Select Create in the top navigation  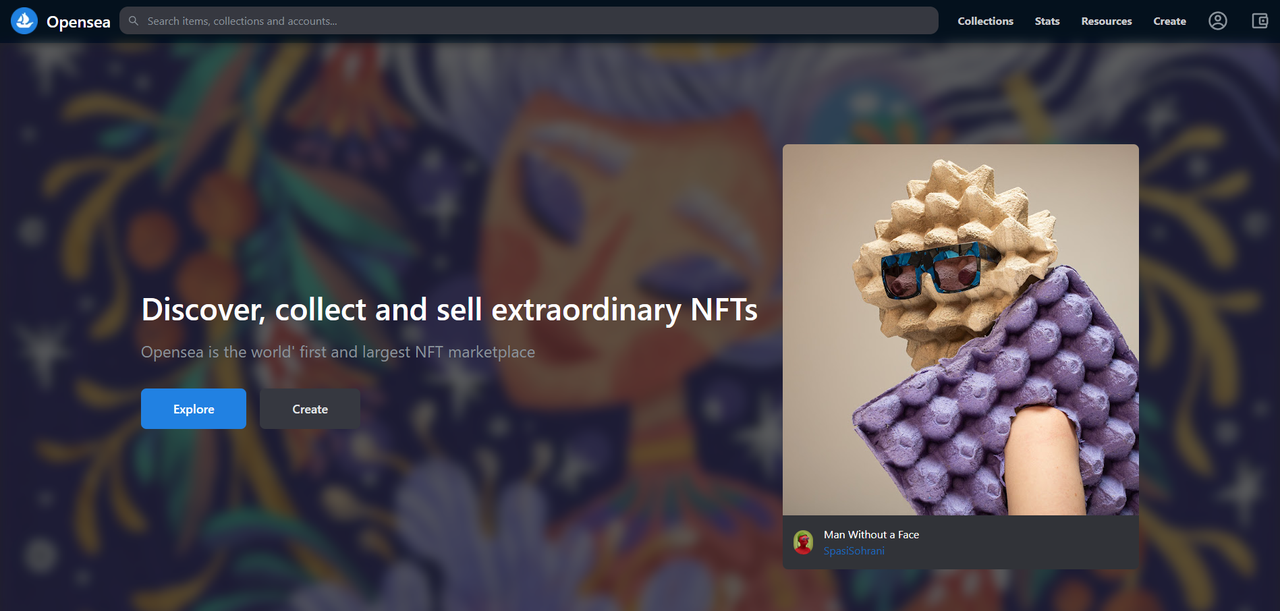tap(1169, 21)
